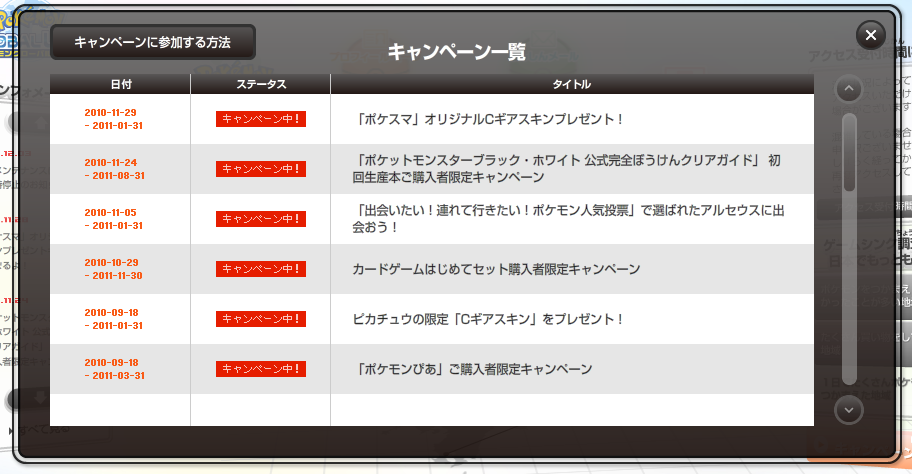Click the ステータス column header
Image resolution: width=912 pixels, height=474 pixels.
coord(260,84)
